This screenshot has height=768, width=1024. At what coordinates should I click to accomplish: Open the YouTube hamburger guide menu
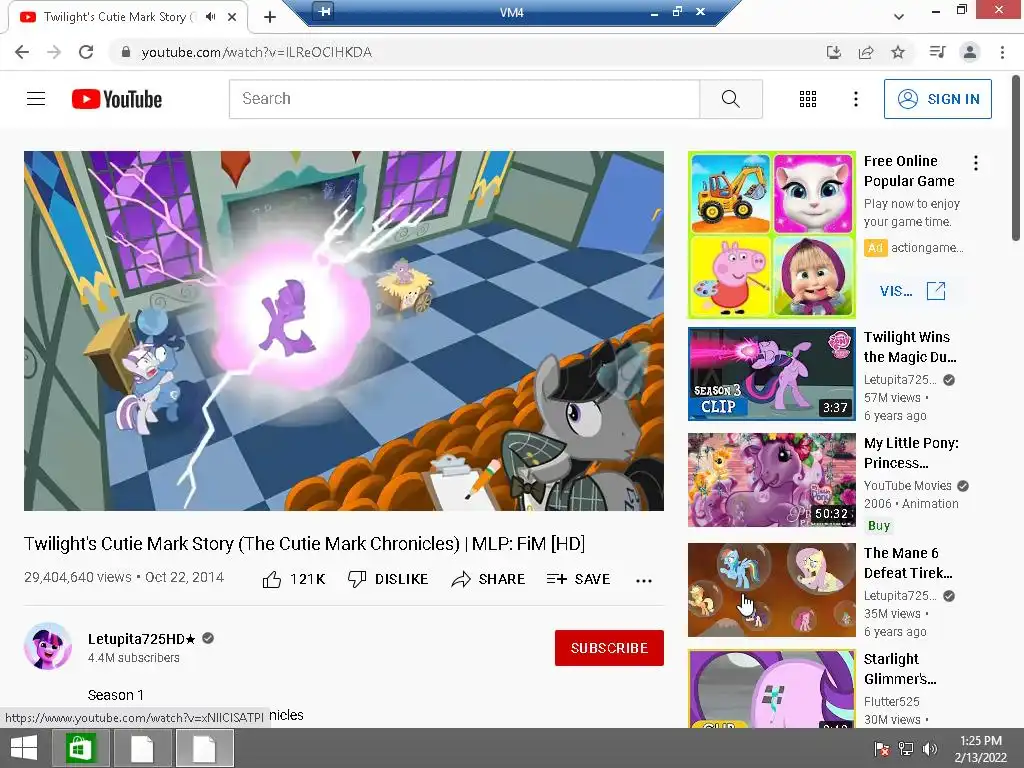click(x=36, y=99)
